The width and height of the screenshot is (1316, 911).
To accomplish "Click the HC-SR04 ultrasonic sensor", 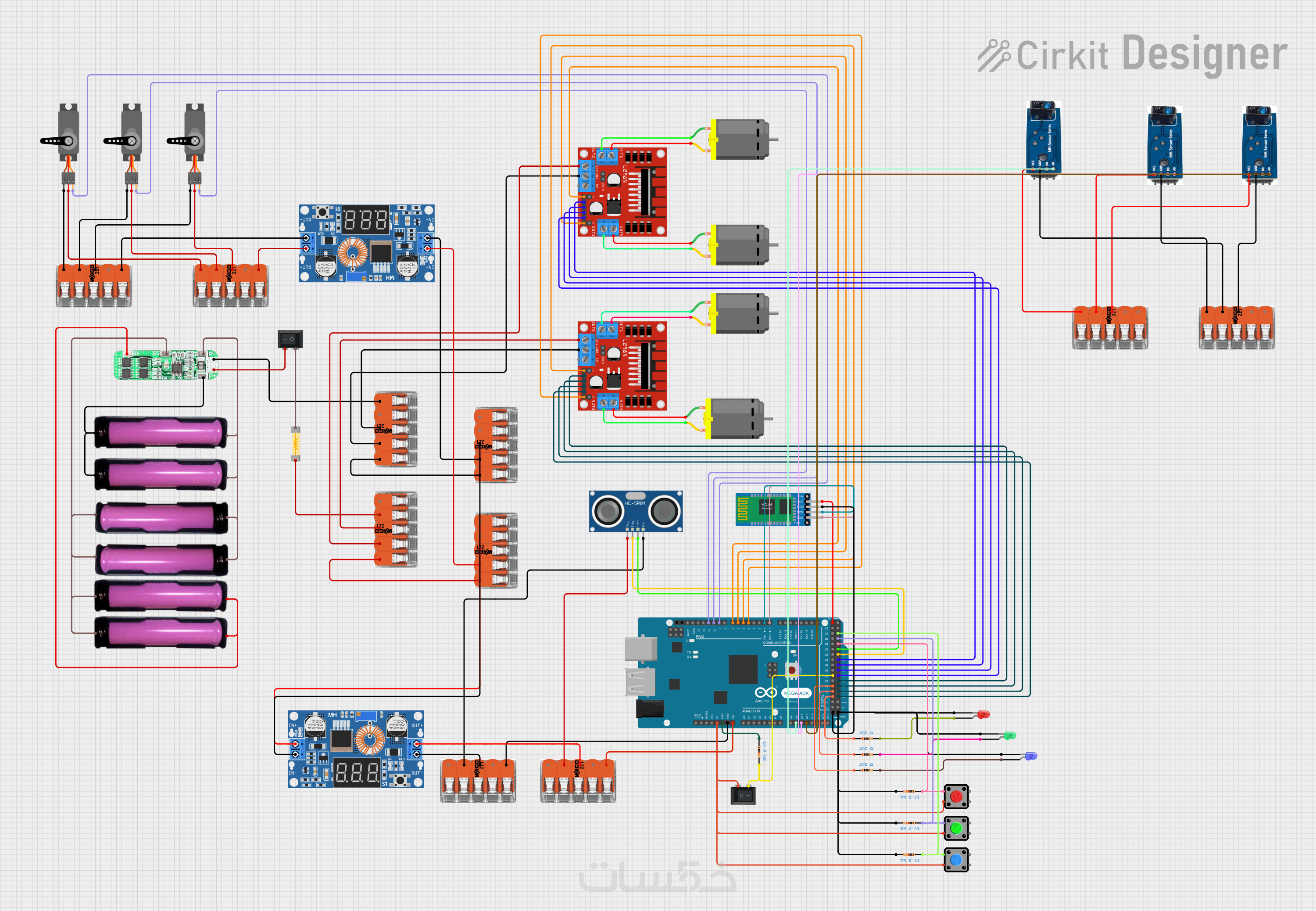I will coord(636,511).
